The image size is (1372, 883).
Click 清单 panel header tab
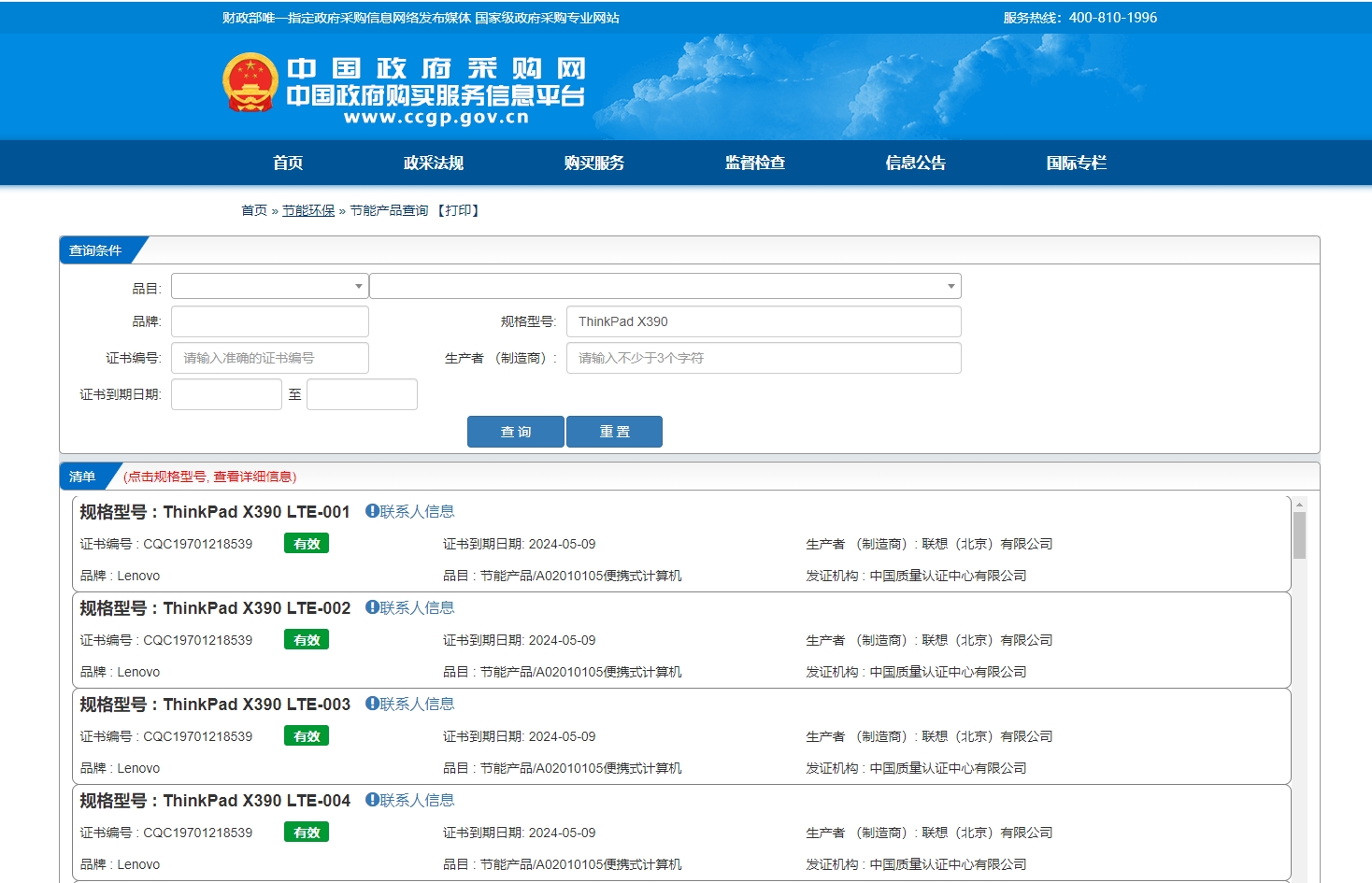pyautogui.click(x=83, y=477)
